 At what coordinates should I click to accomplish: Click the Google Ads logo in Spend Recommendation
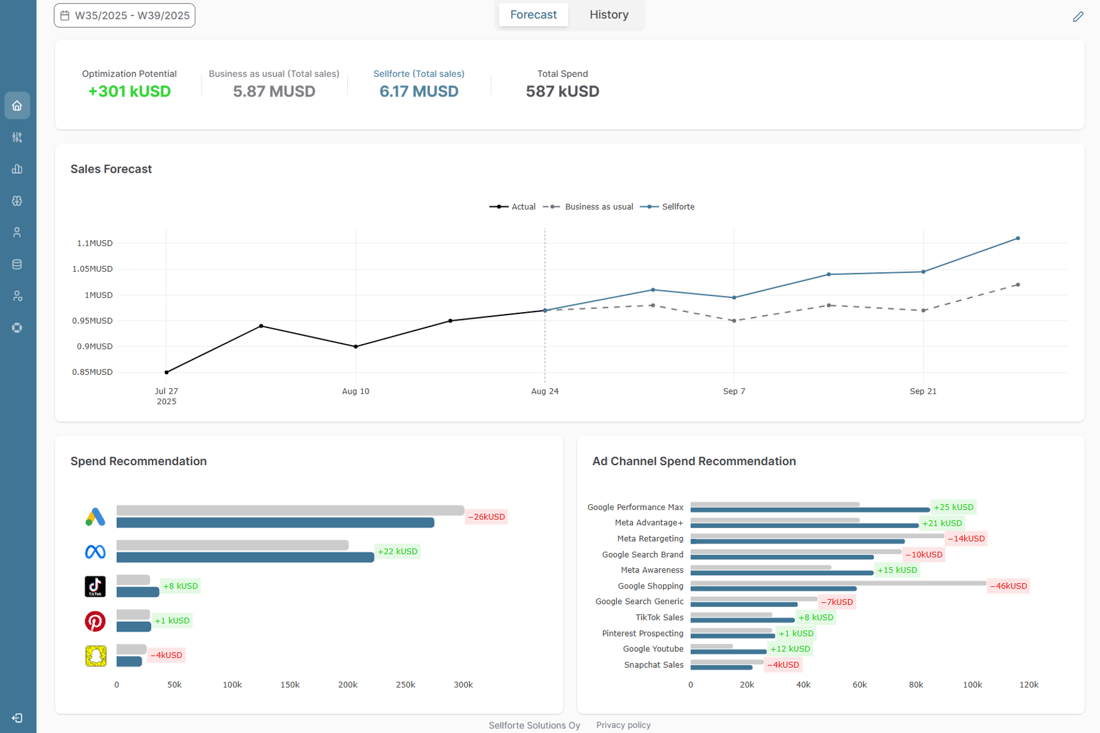pyautogui.click(x=95, y=517)
